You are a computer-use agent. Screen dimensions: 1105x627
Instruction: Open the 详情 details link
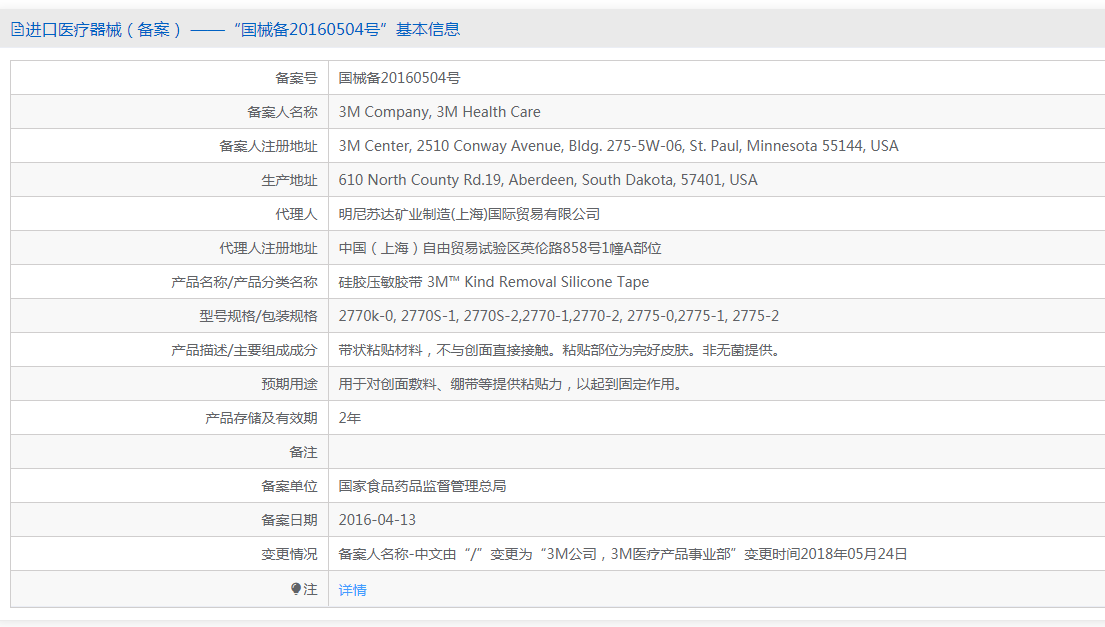(352, 590)
